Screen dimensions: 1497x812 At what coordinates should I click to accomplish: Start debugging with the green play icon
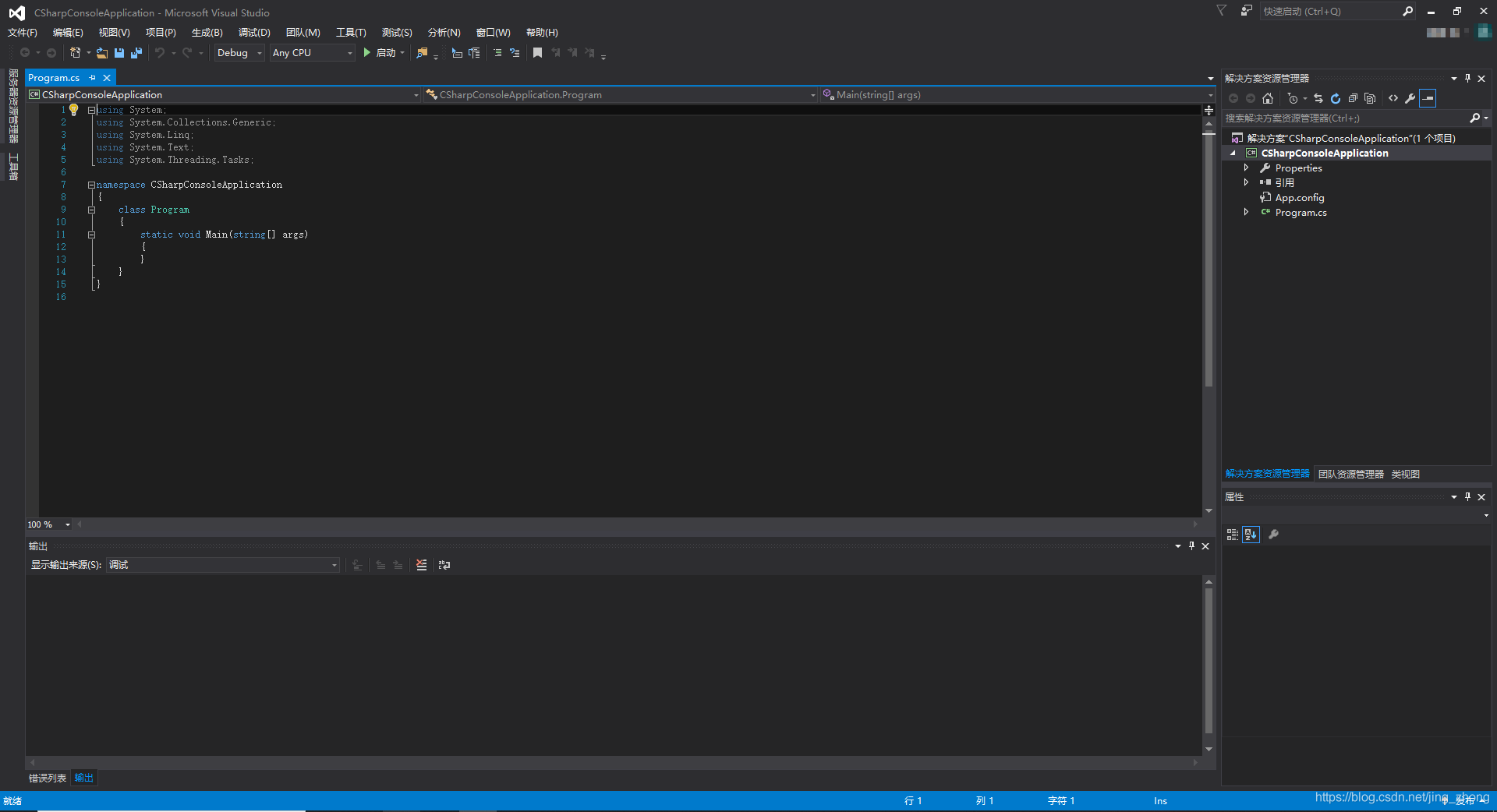click(366, 53)
